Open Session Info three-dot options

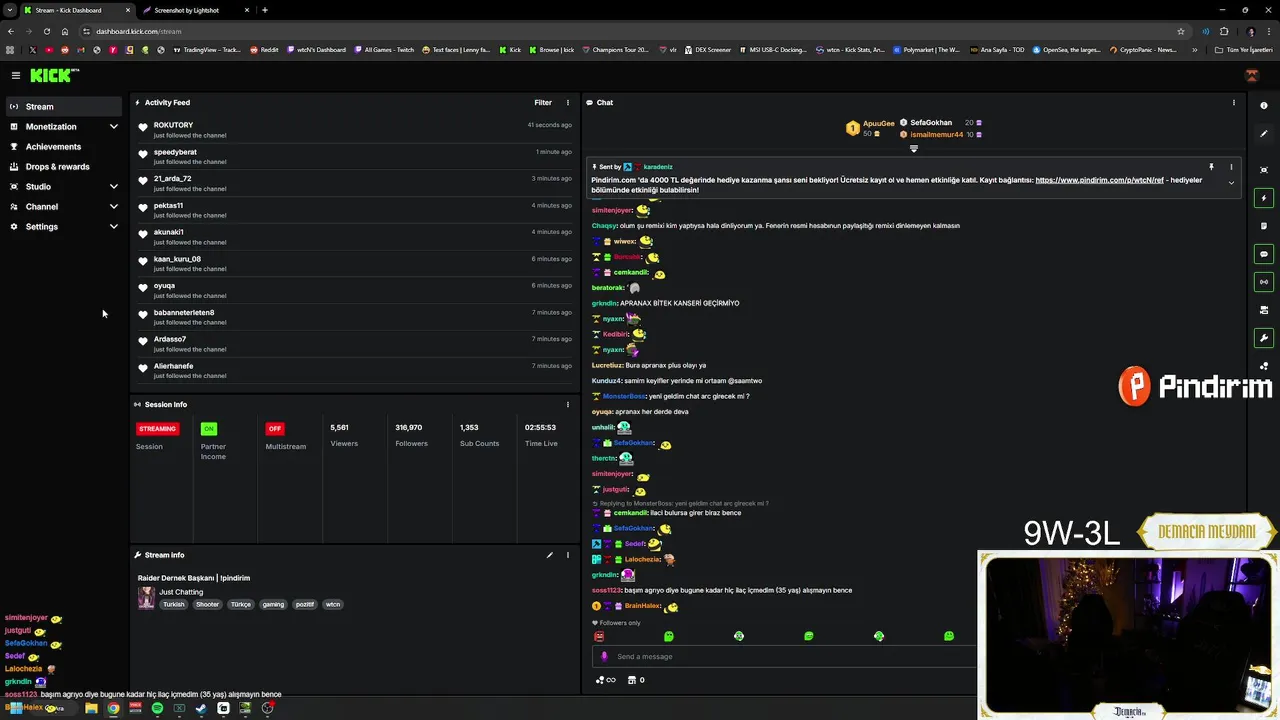pyautogui.click(x=567, y=404)
